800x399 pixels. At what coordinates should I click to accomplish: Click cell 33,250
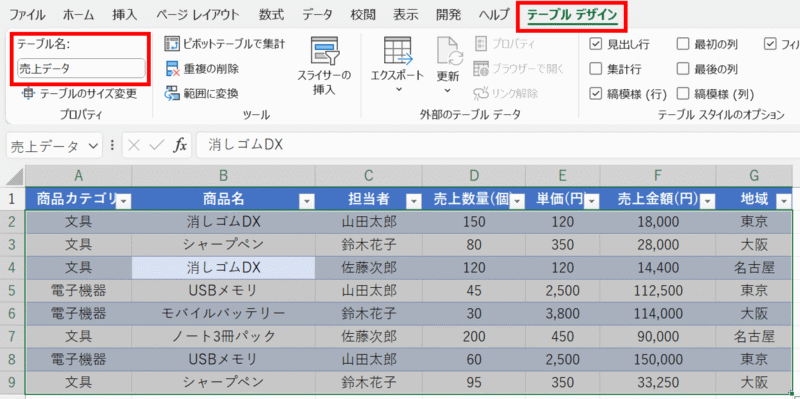pyautogui.click(x=658, y=382)
